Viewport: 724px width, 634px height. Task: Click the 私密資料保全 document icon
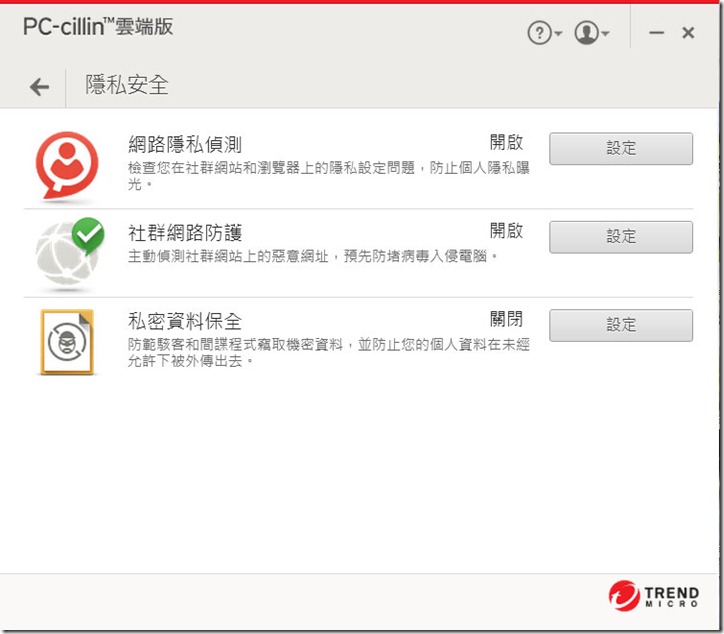point(67,342)
